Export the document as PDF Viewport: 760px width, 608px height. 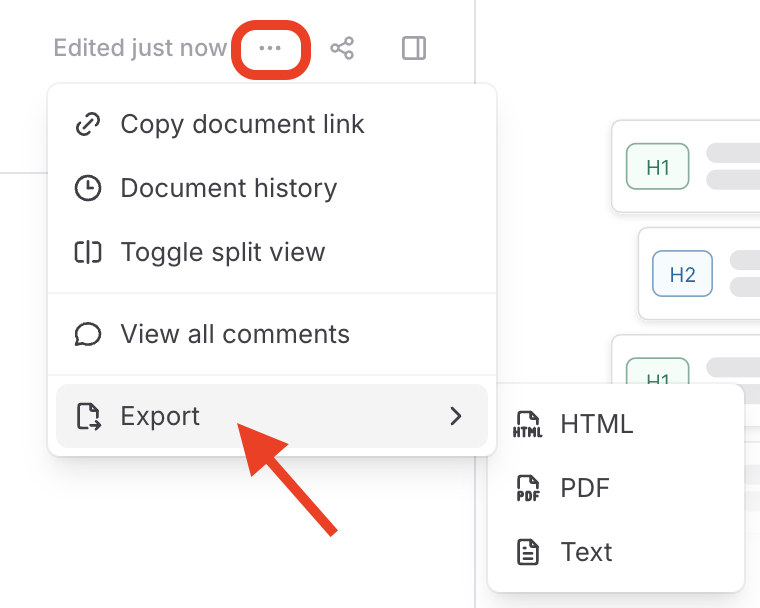(x=585, y=488)
